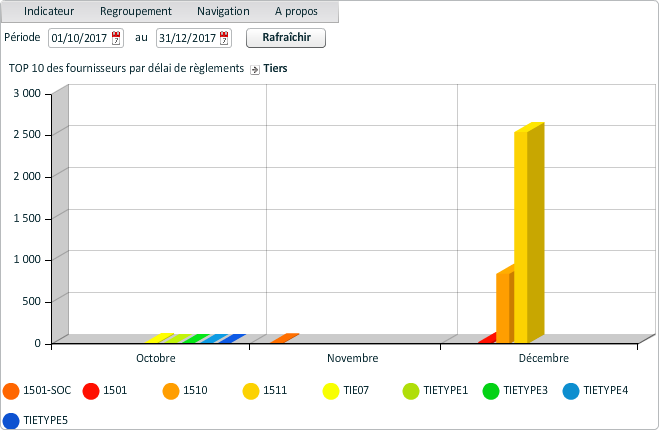Click the Novembre axis label

(353, 358)
